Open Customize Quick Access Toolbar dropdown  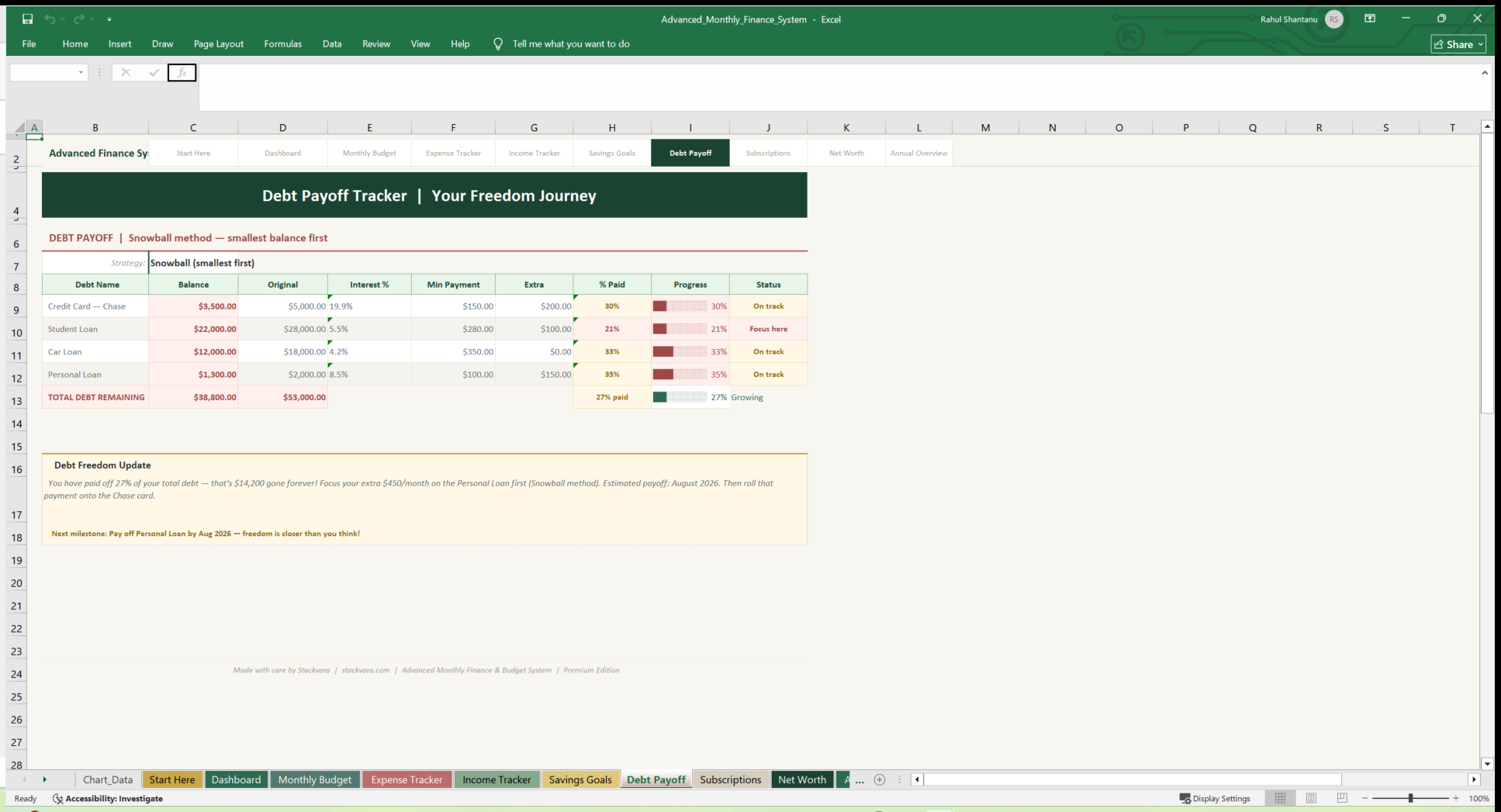click(109, 19)
